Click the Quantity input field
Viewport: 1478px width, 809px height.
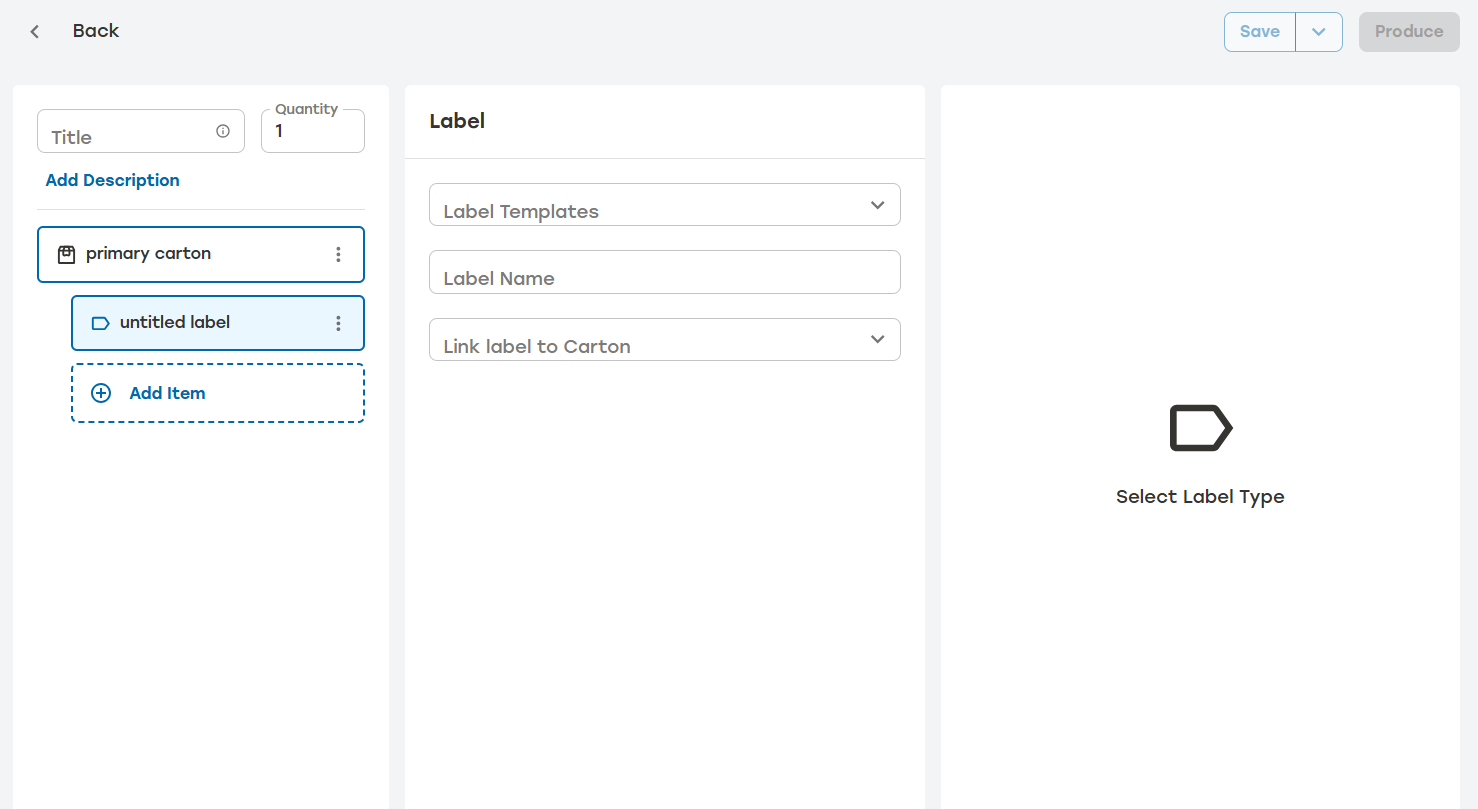pyautogui.click(x=313, y=131)
